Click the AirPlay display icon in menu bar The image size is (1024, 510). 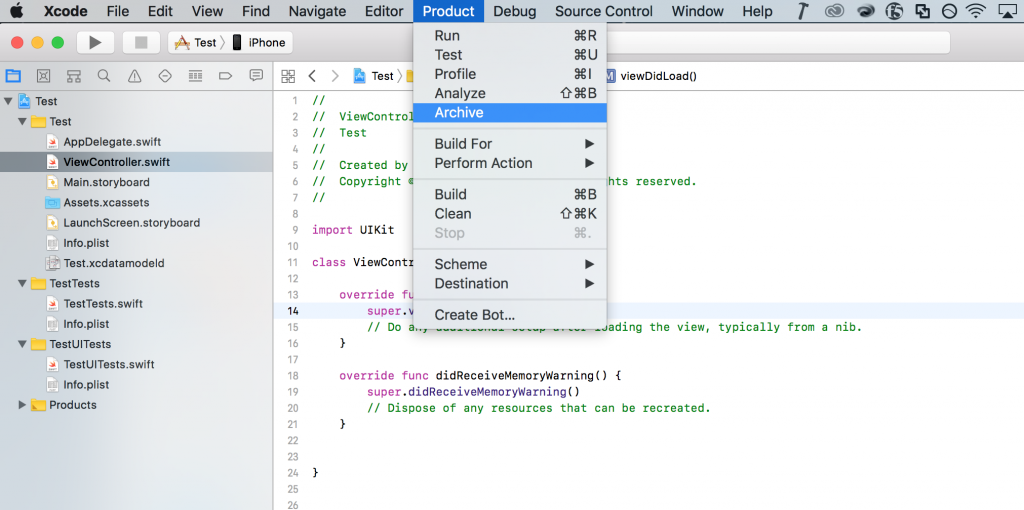coord(1008,10)
